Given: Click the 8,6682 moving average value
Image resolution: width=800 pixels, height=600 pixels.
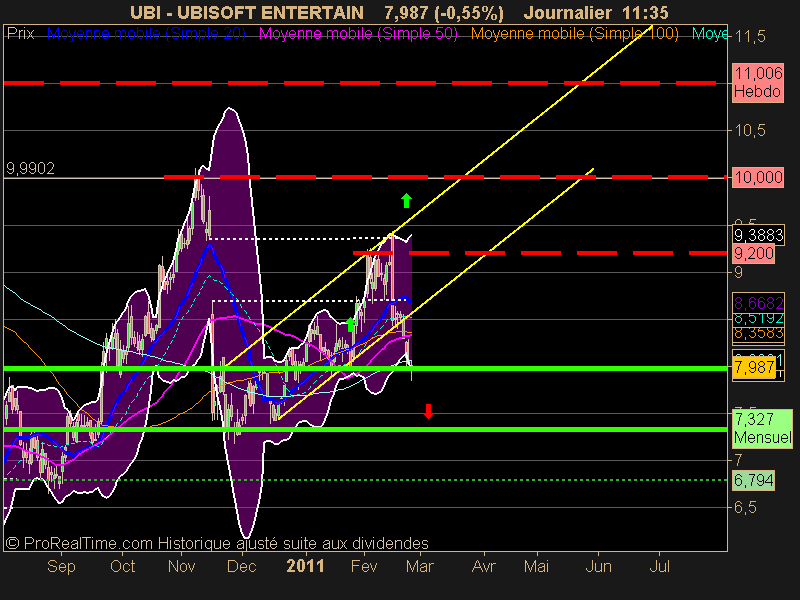Looking at the screenshot, I should (x=758, y=304).
